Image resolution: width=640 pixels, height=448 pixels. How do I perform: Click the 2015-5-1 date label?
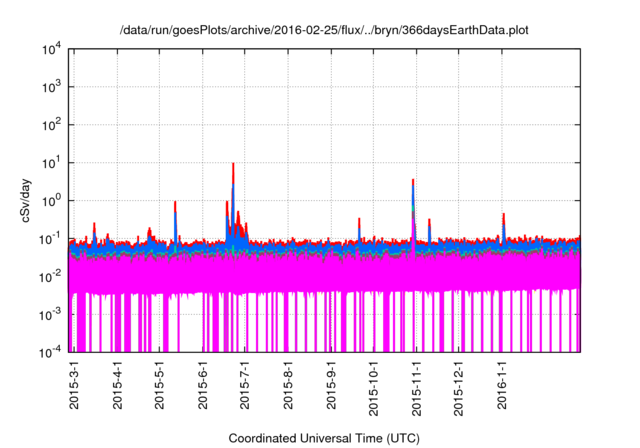(159, 385)
